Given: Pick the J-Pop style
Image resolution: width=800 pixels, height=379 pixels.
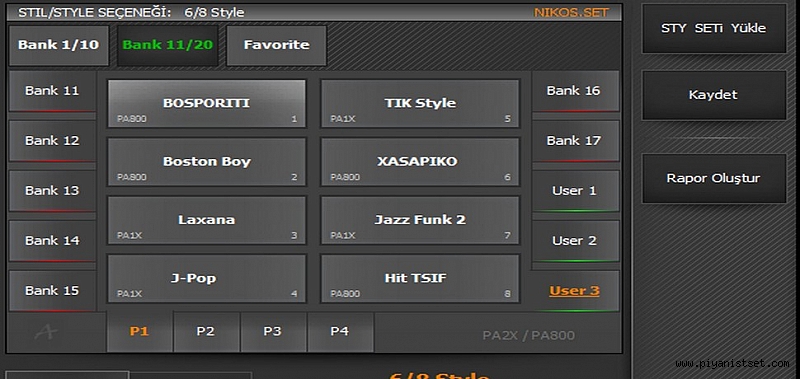Looking at the screenshot, I should tap(207, 279).
